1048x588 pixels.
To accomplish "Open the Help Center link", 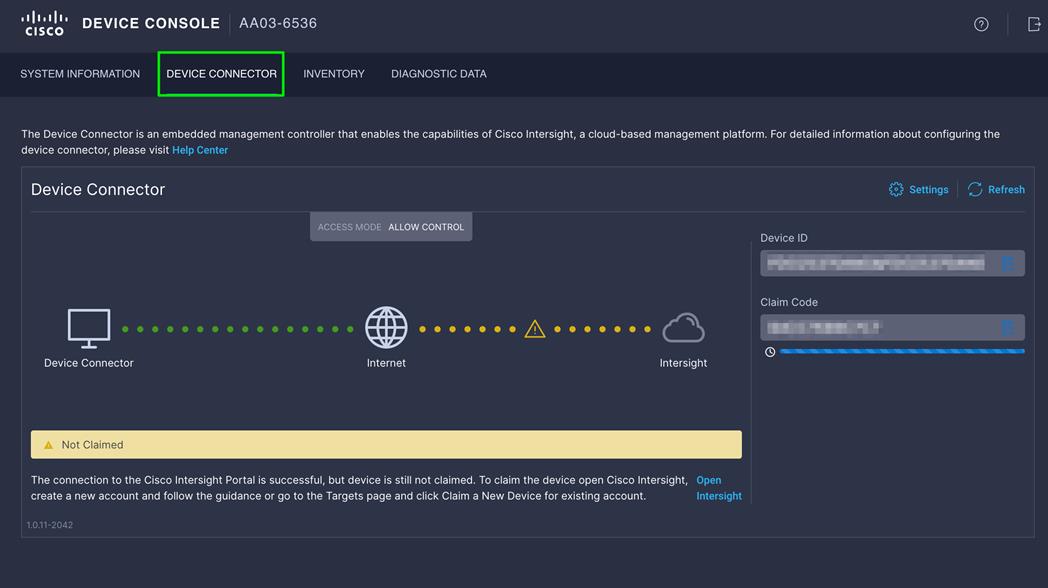I will (199, 149).
